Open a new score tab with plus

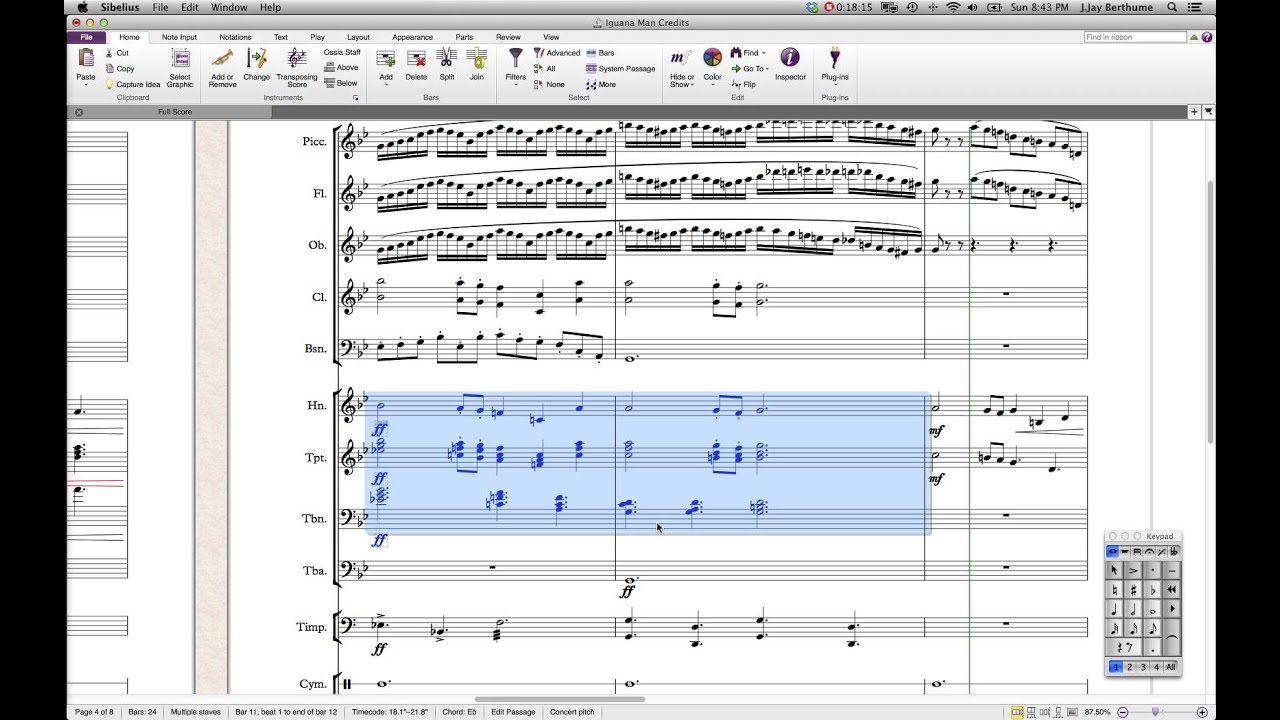point(1194,111)
